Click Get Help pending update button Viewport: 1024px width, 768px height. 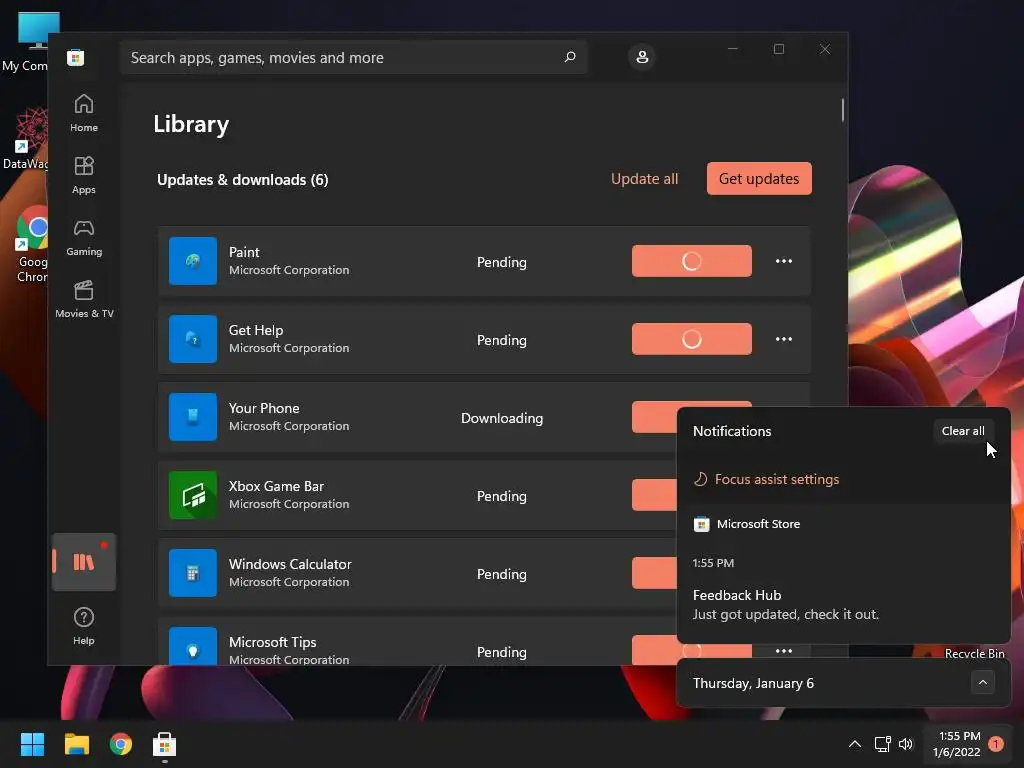pos(692,339)
